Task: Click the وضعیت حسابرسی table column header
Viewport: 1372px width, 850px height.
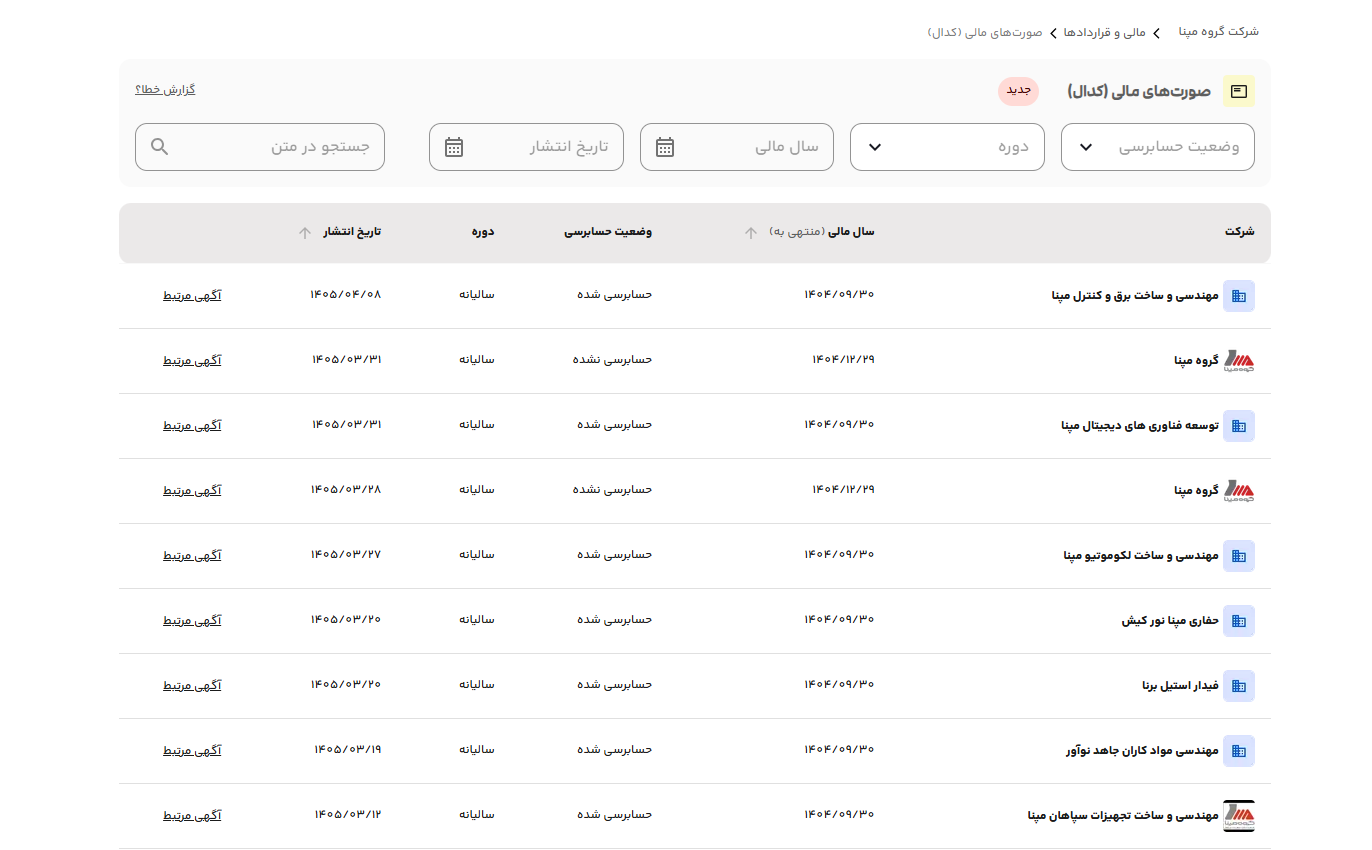Action: pos(608,232)
